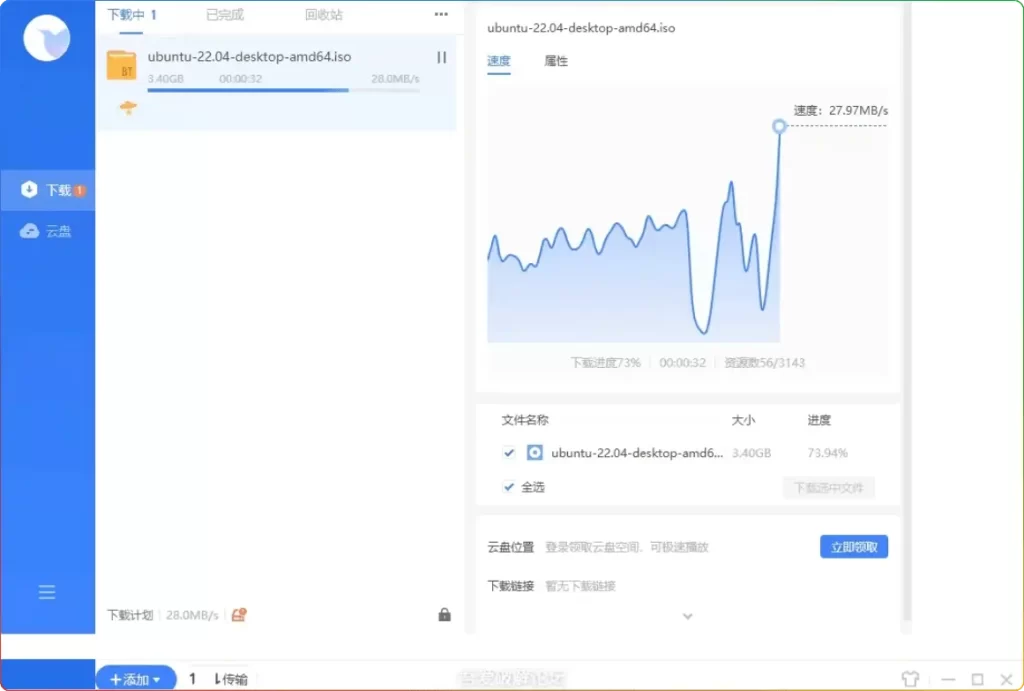Screen dimensions: 1024x691
Task: Uncheck the ubuntu-22.04-desktop-amd6 file checkbox
Action: [x=509, y=452]
